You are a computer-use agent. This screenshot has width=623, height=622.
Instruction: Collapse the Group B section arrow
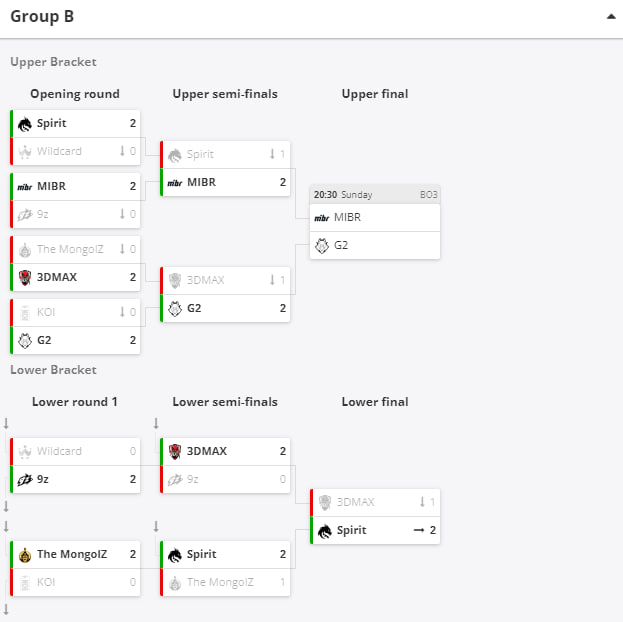click(x=611, y=17)
